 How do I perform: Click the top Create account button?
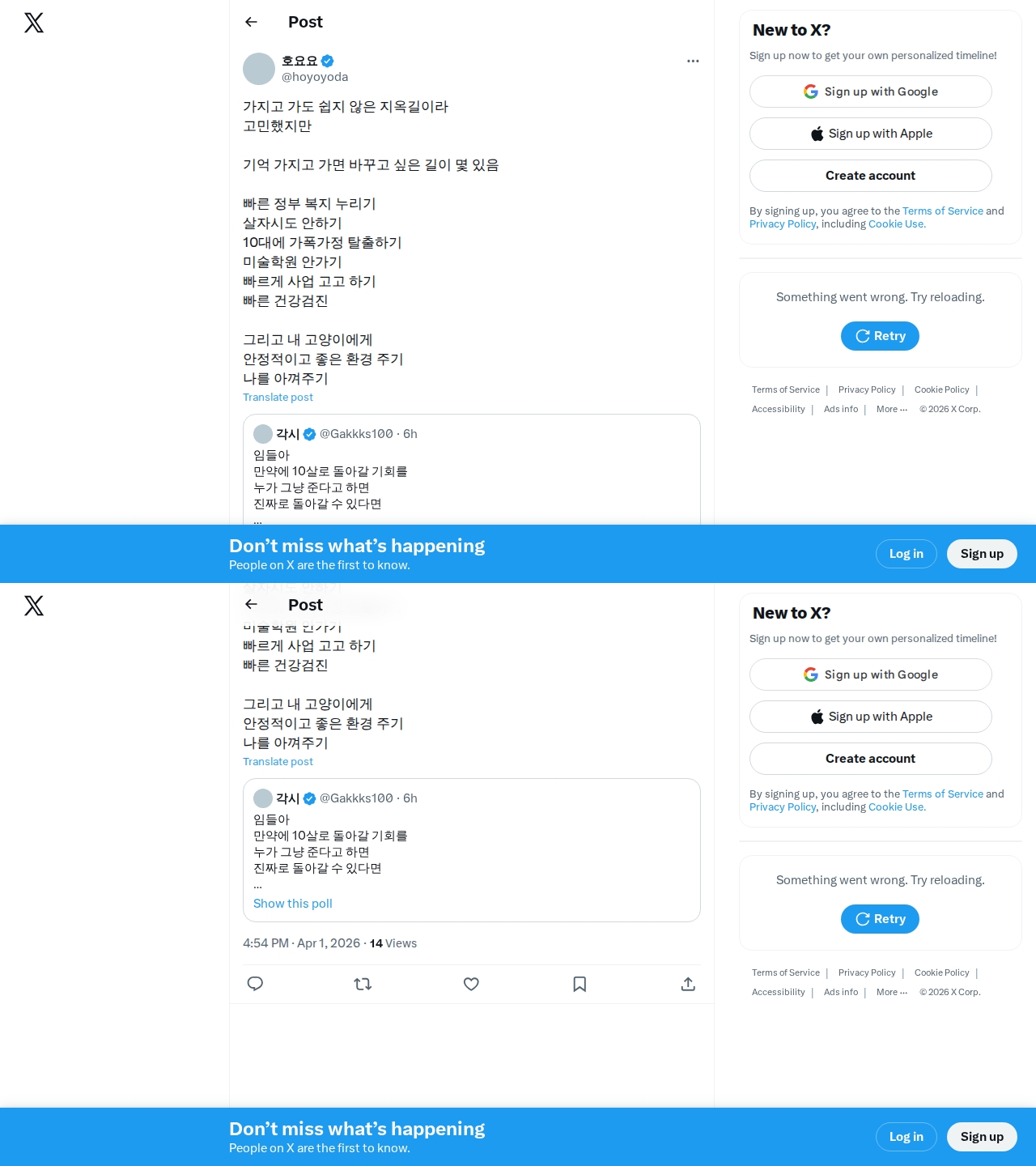(x=871, y=176)
